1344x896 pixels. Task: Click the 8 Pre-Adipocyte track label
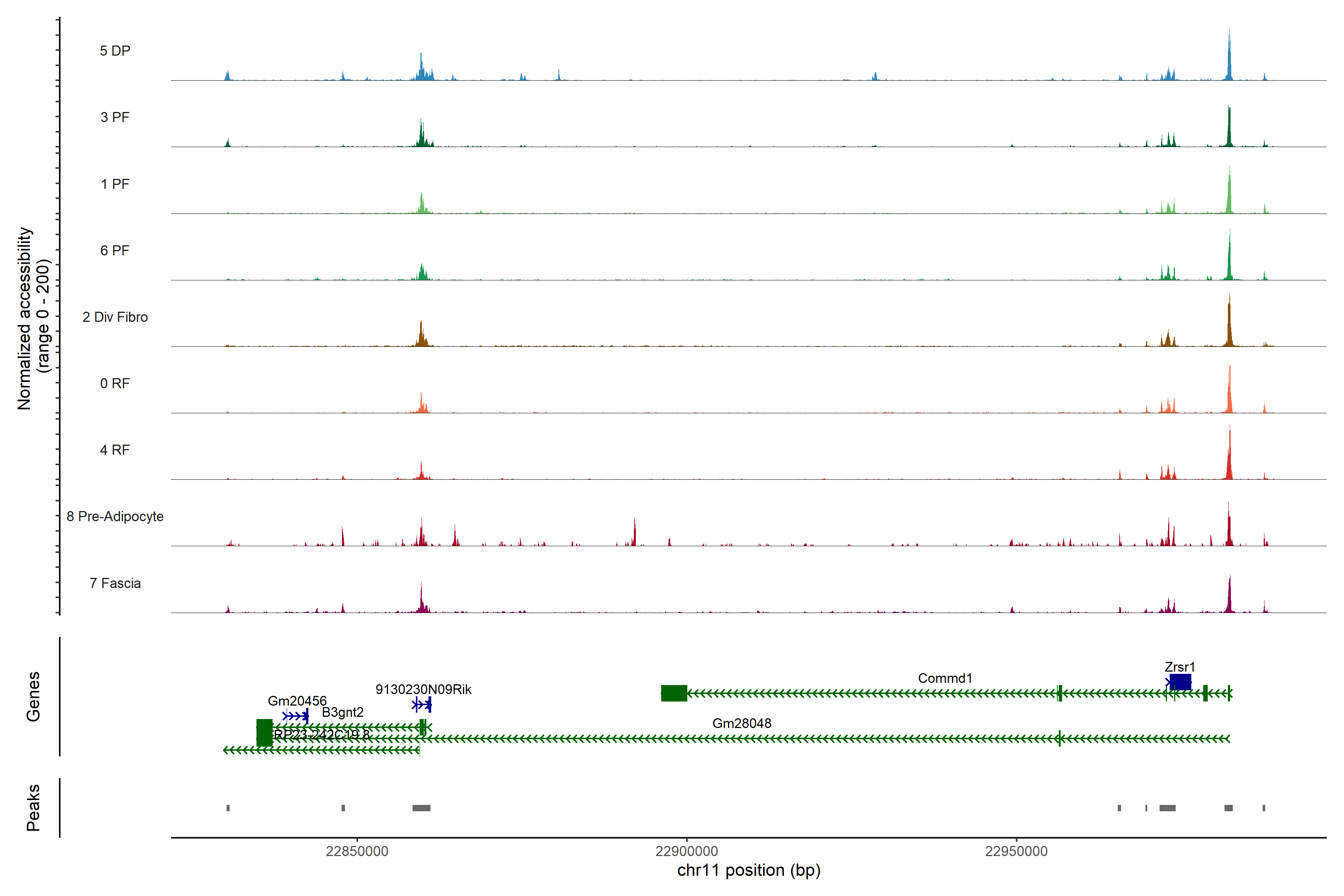115,517
